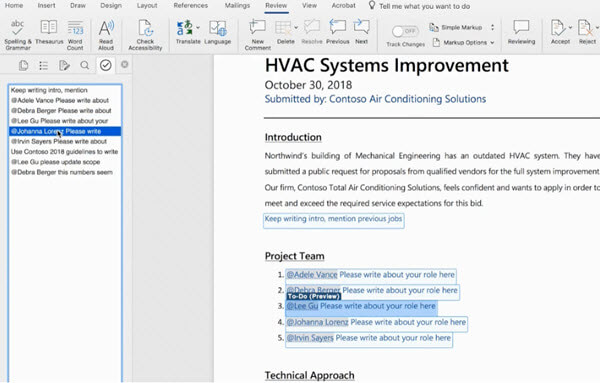Click the HVAC Systems Improvement title
Screen dimensions: 600x383
[386, 65]
